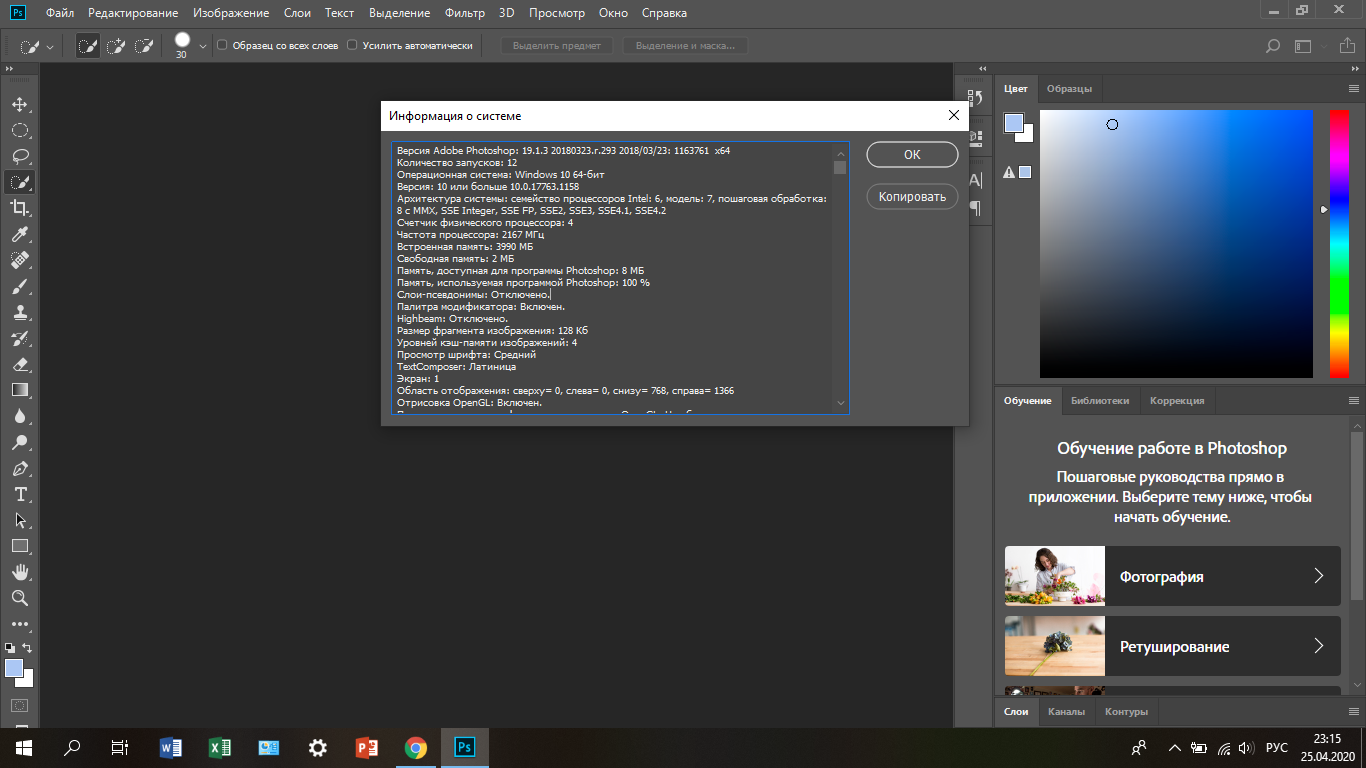The height and width of the screenshot is (768, 1366).
Task: Select the Quick Selection tool in the left toolbar
Action: (x=19, y=182)
